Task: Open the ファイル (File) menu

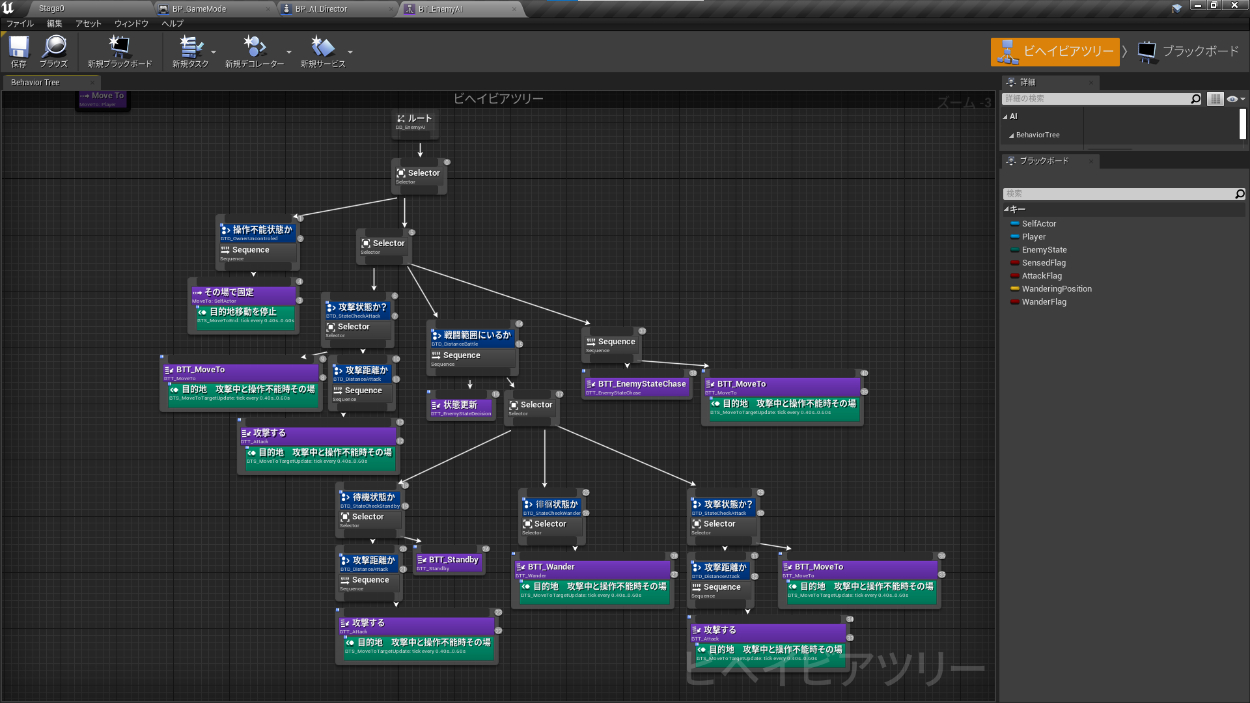Action: click(x=20, y=23)
